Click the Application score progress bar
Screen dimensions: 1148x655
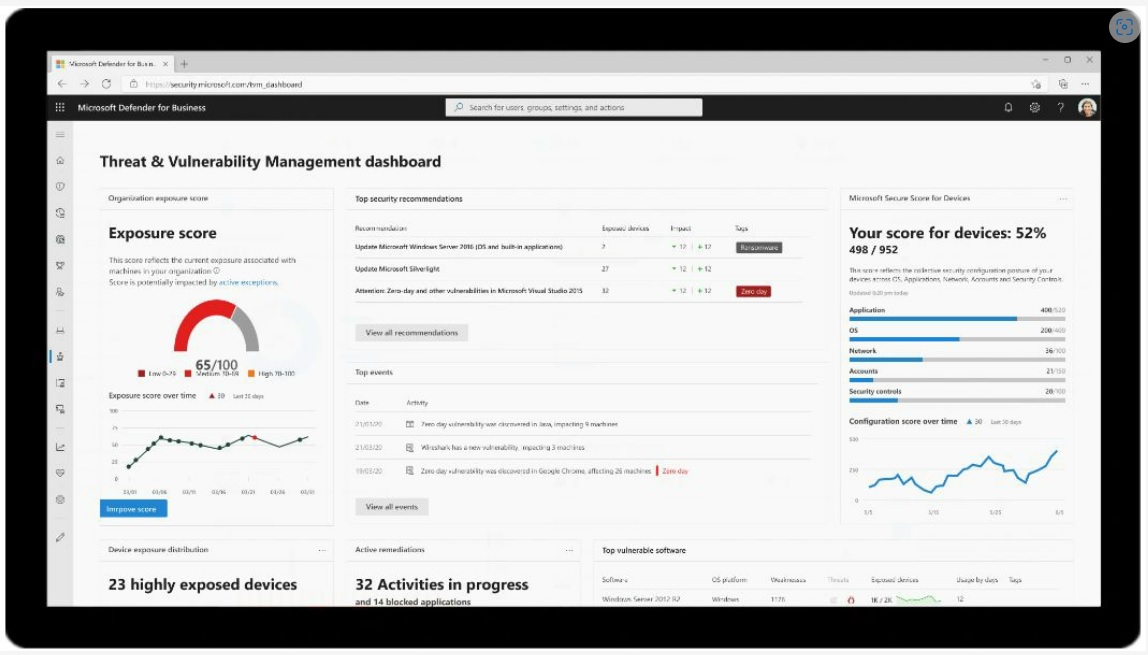click(957, 319)
